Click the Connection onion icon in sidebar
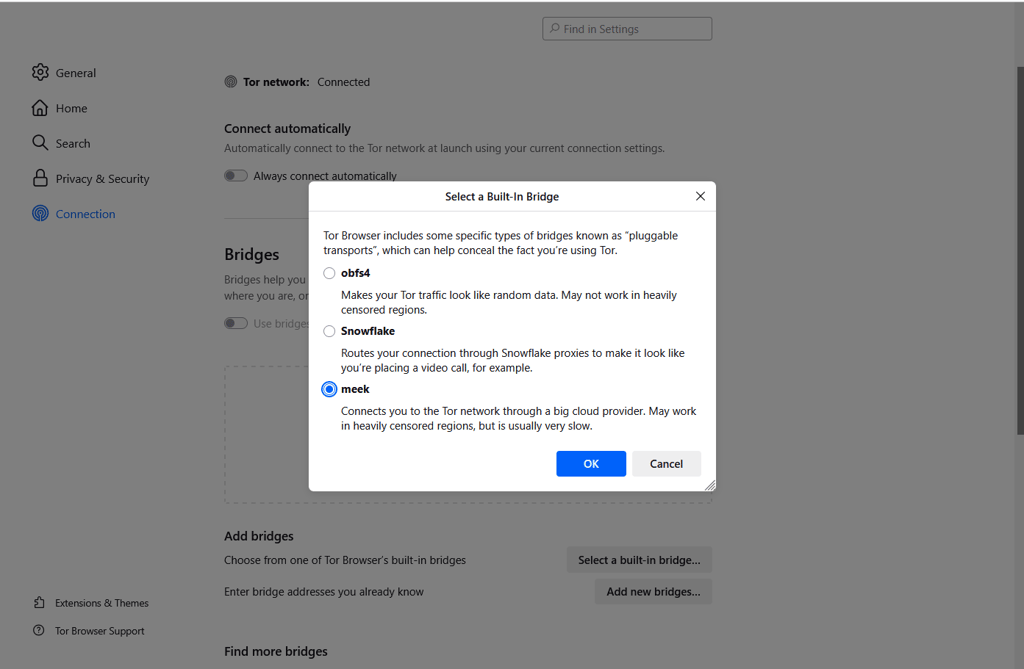The height and width of the screenshot is (669, 1024). point(40,213)
